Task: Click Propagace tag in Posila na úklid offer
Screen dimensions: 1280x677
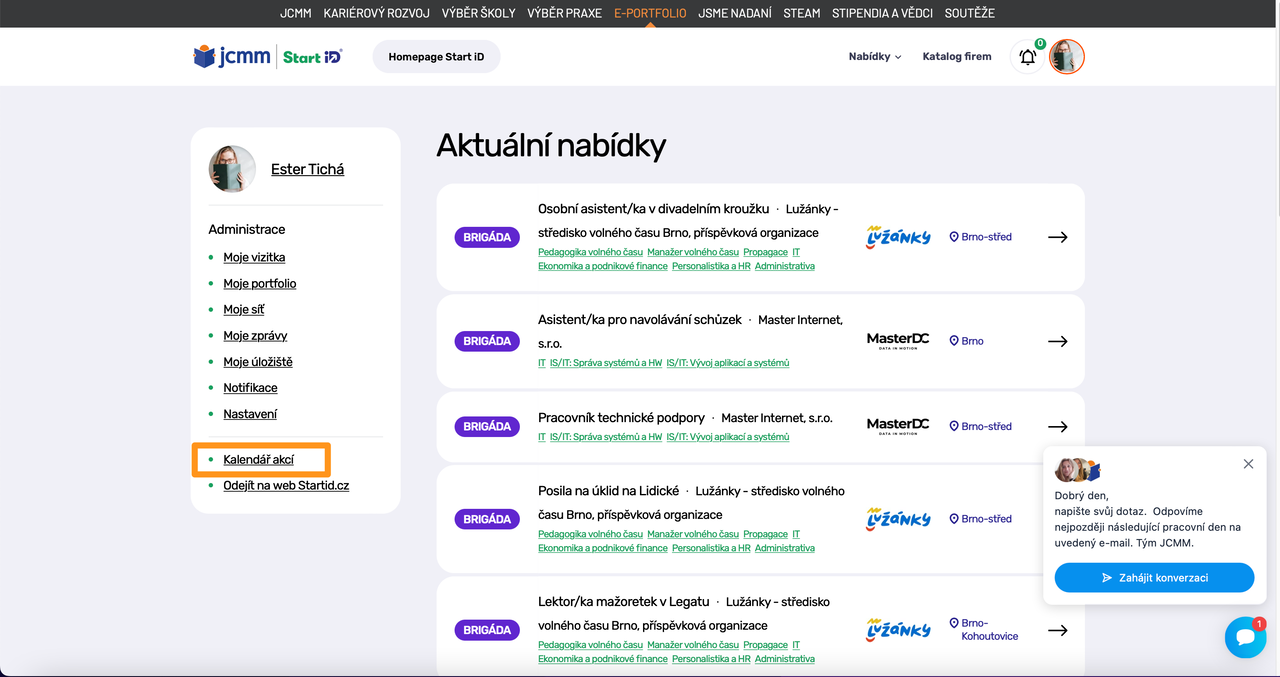Action: tap(766, 534)
